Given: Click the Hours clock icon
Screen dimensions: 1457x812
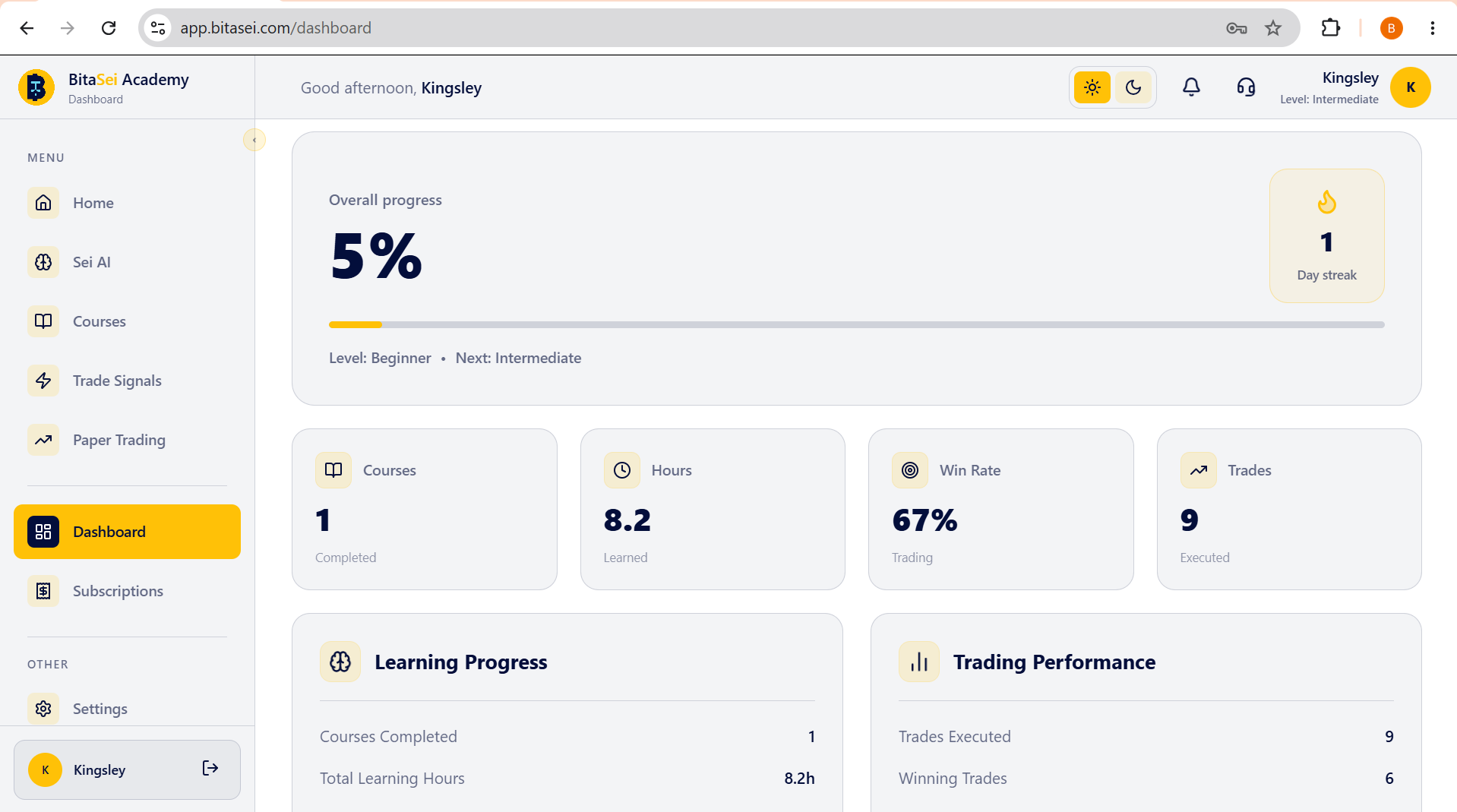Looking at the screenshot, I should coord(622,470).
